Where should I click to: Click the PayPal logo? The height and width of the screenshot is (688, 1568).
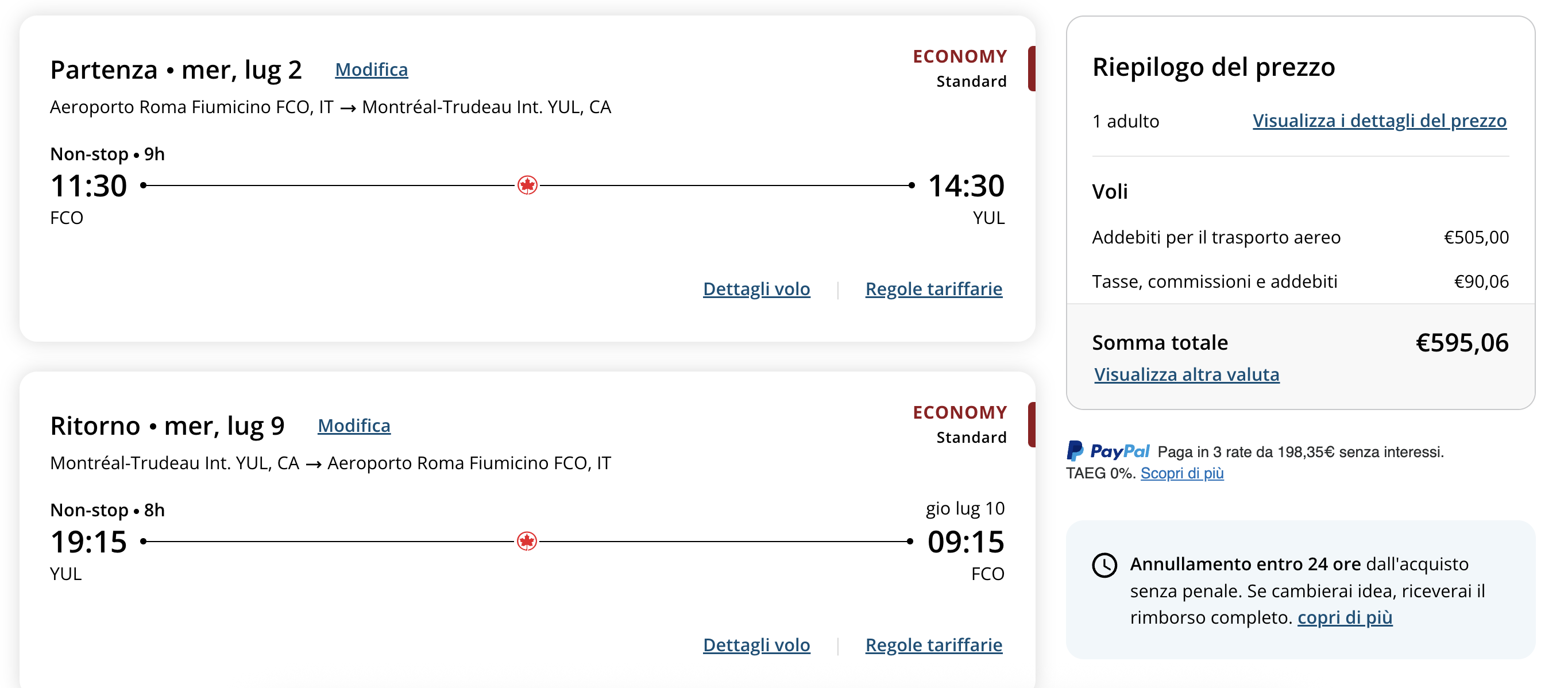pyautogui.click(x=1107, y=451)
